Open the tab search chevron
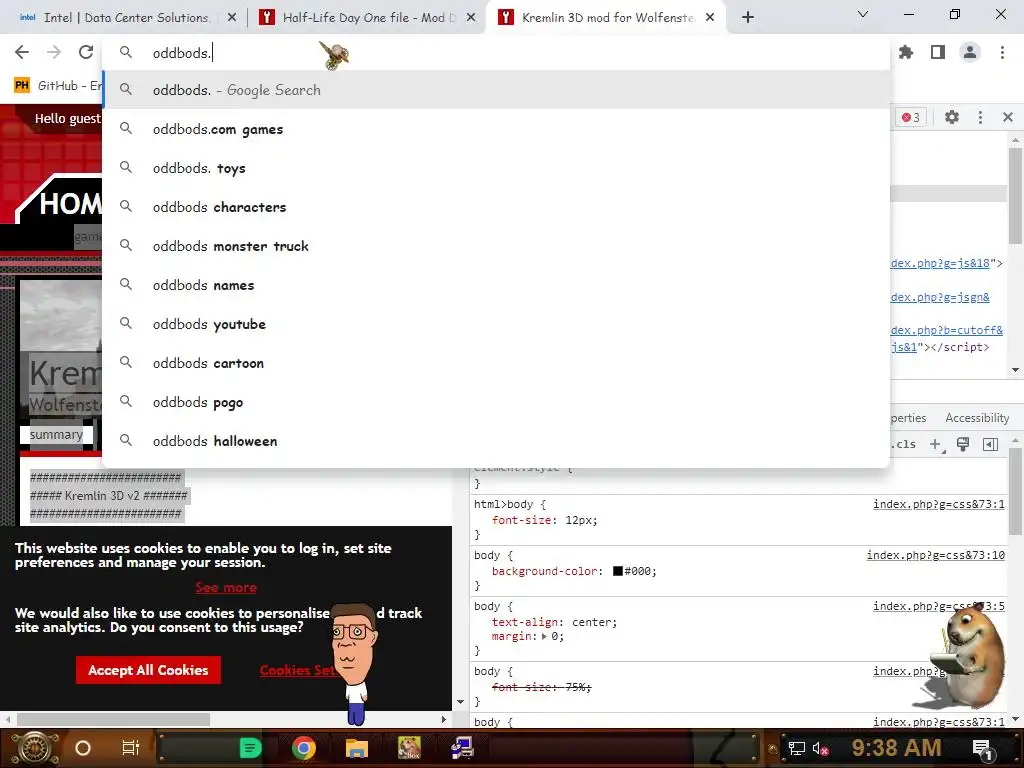Screen dimensions: 1024x768 (x=863, y=14)
